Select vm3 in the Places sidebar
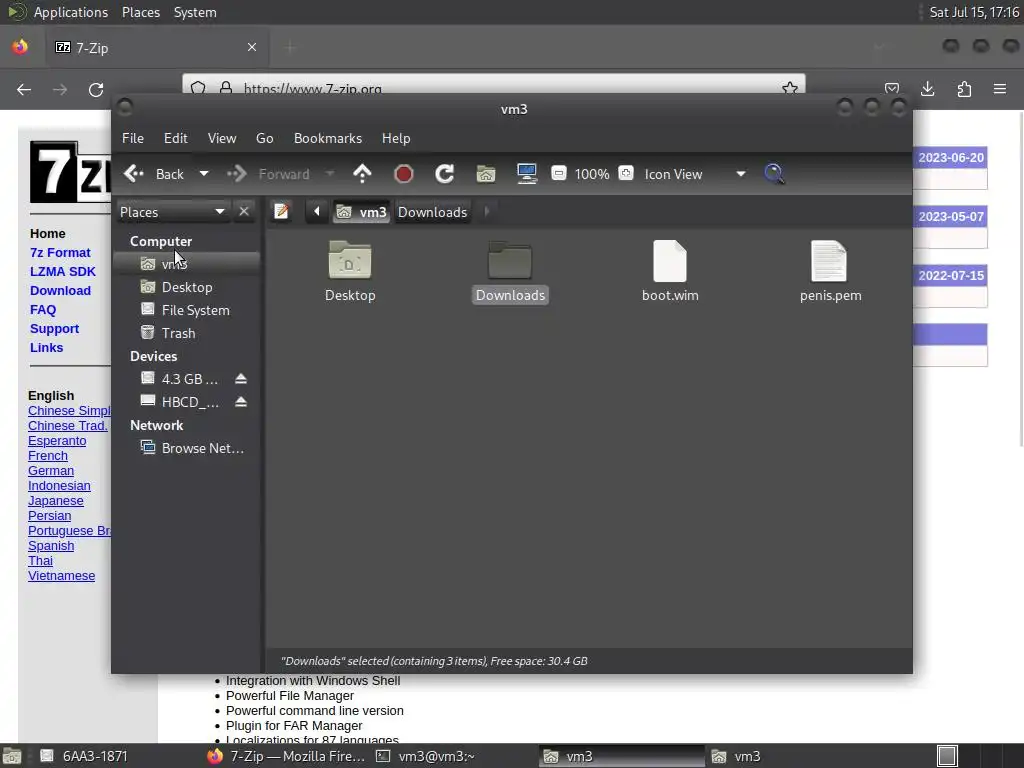This screenshot has width=1024, height=768. point(187,264)
